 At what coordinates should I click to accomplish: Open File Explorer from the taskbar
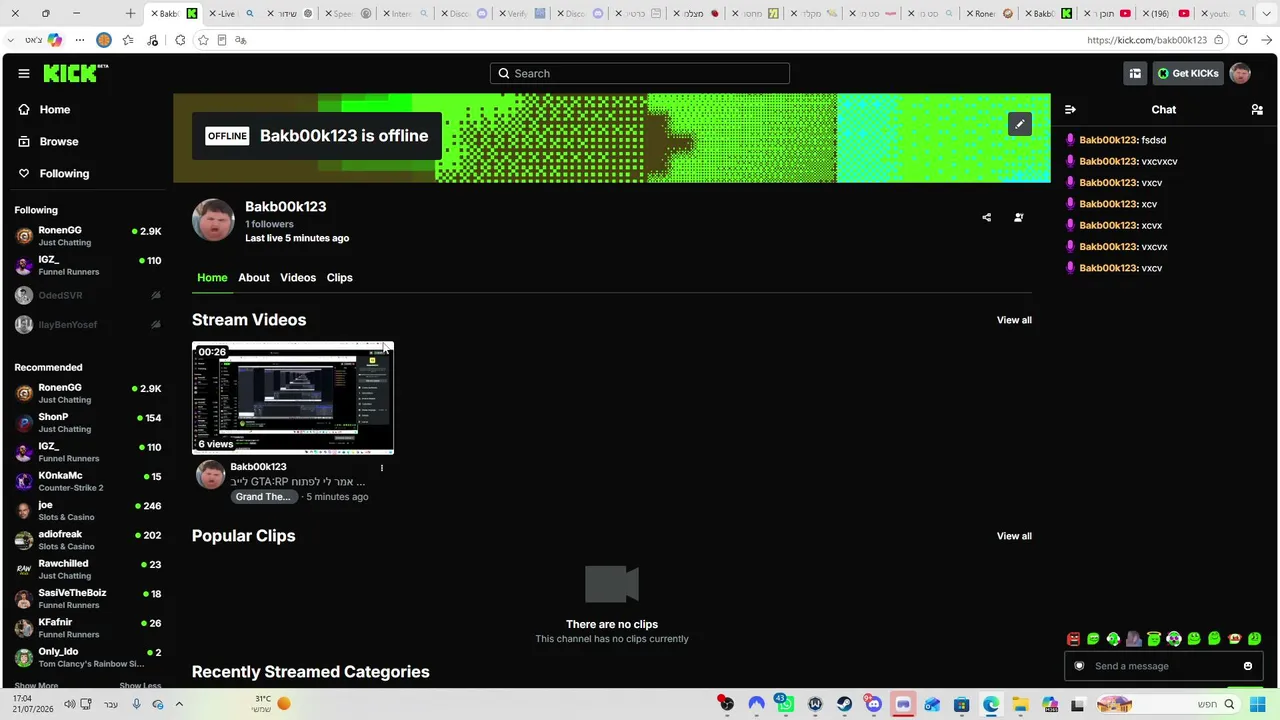coord(1020,704)
